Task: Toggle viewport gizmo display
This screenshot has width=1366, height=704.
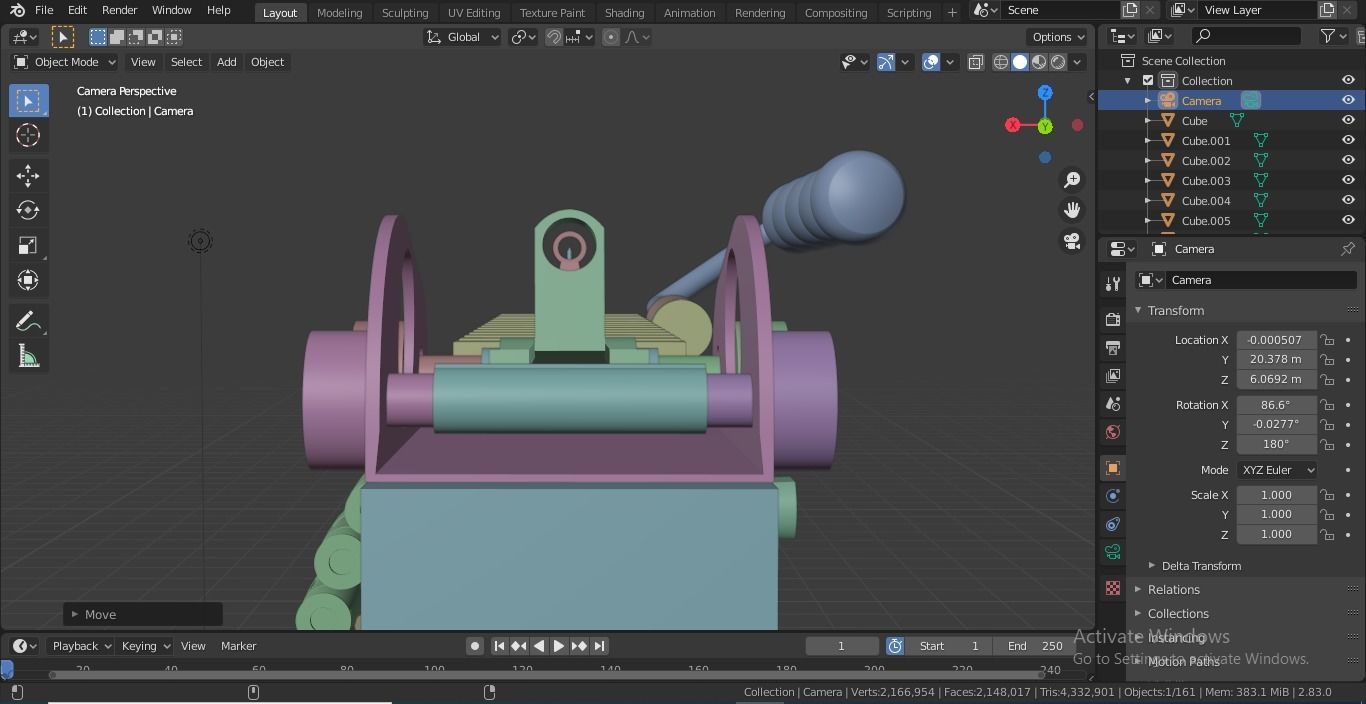Action: tap(886, 62)
